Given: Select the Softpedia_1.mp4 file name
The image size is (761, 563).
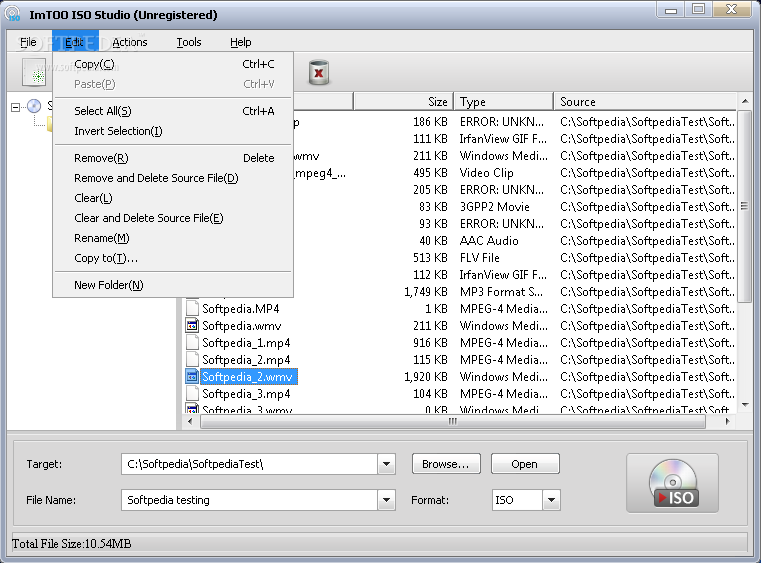Looking at the screenshot, I should (x=246, y=343).
